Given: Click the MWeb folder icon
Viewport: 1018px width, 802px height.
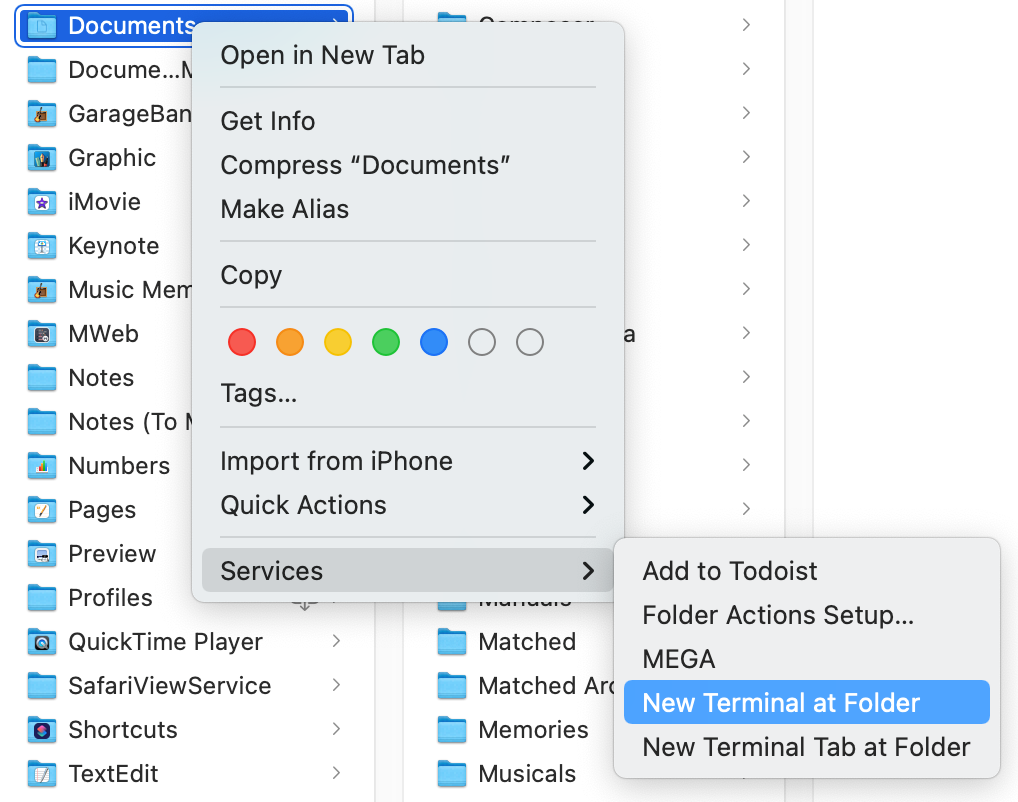Looking at the screenshot, I should point(41,333).
